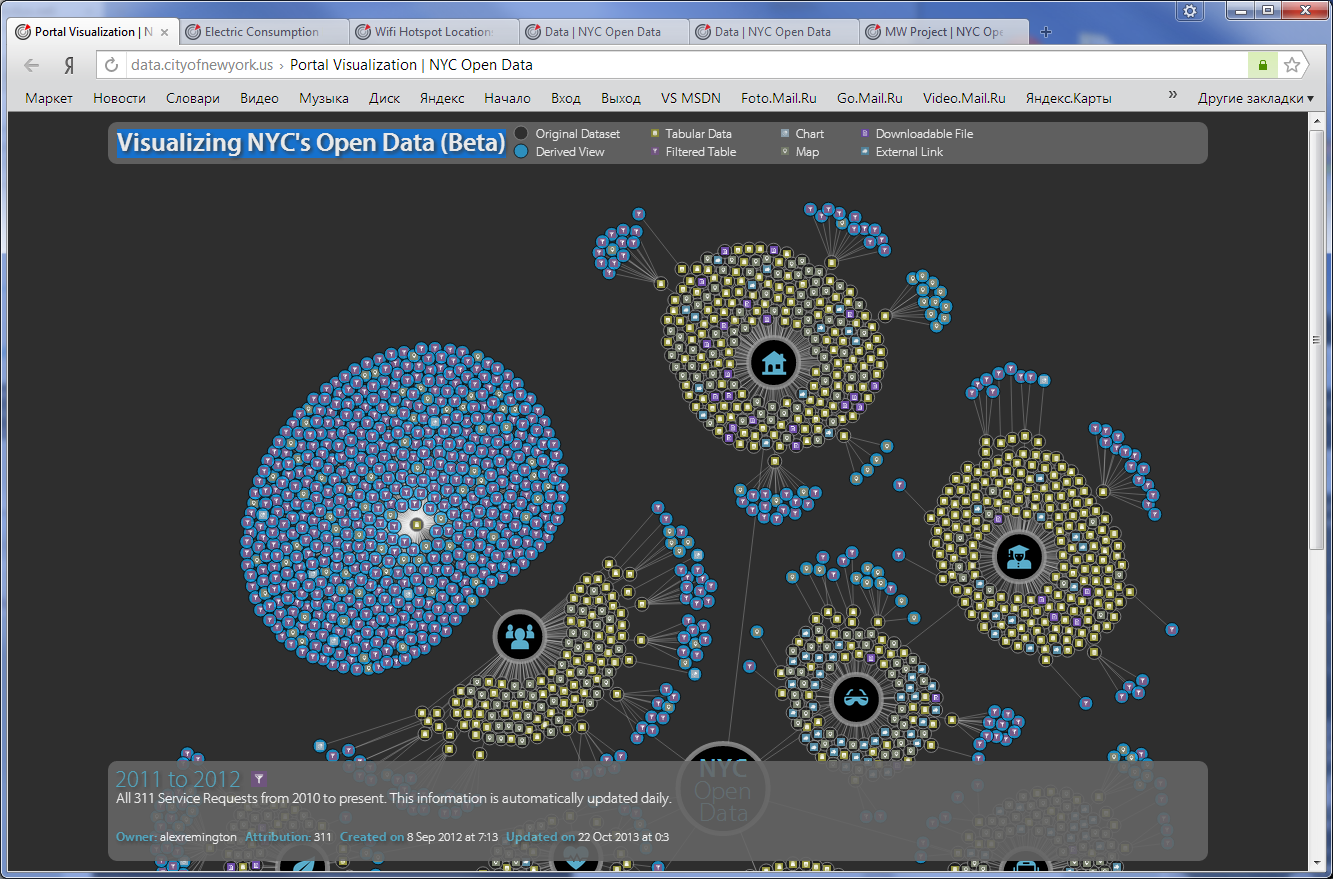Click the house icon category hub
The image size is (1333, 879).
(x=773, y=362)
